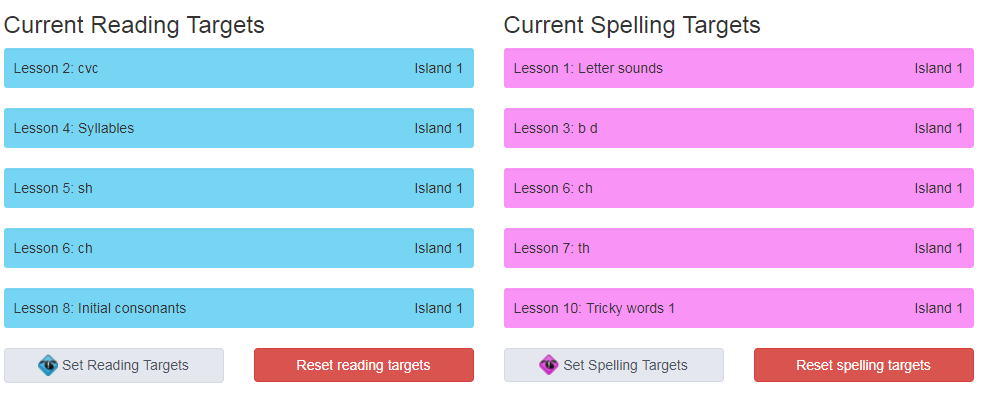Click the Current Reading Targets heading
Viewport: 982px width, 397px height.
[x=134, y=26]
